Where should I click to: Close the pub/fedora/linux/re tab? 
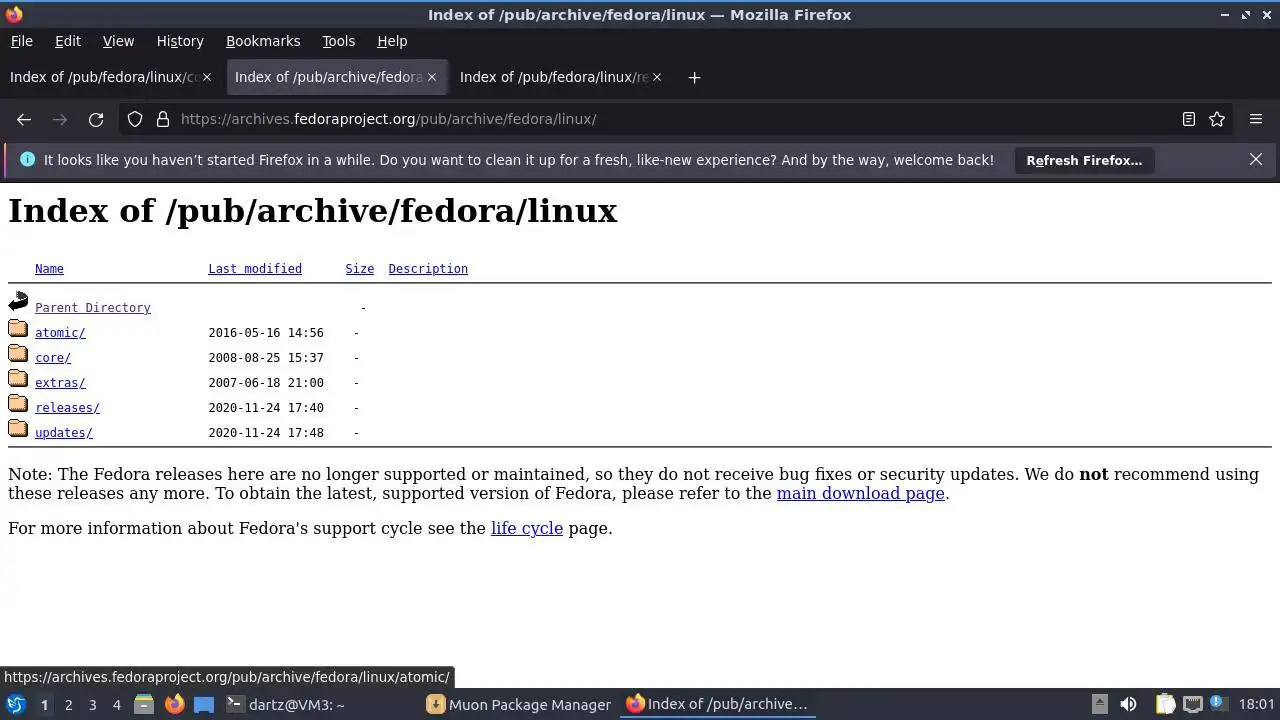[657, 77]
